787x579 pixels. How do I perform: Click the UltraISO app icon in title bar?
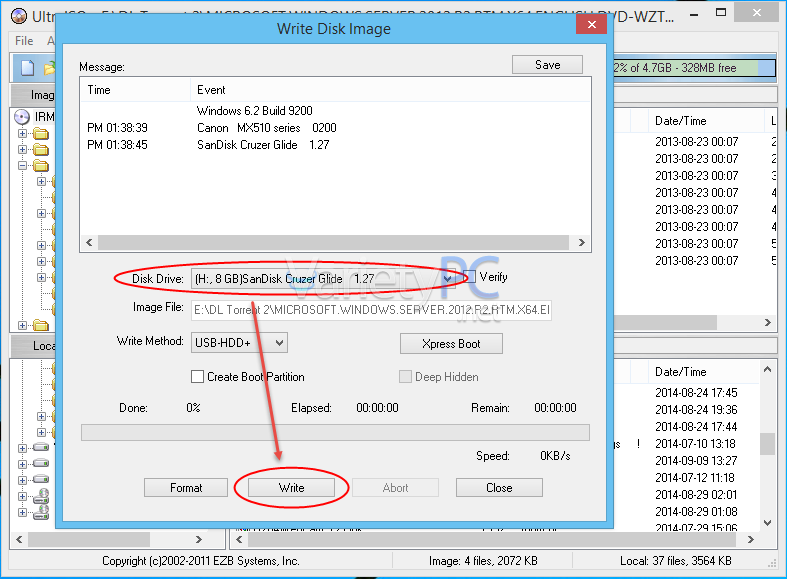19,16
